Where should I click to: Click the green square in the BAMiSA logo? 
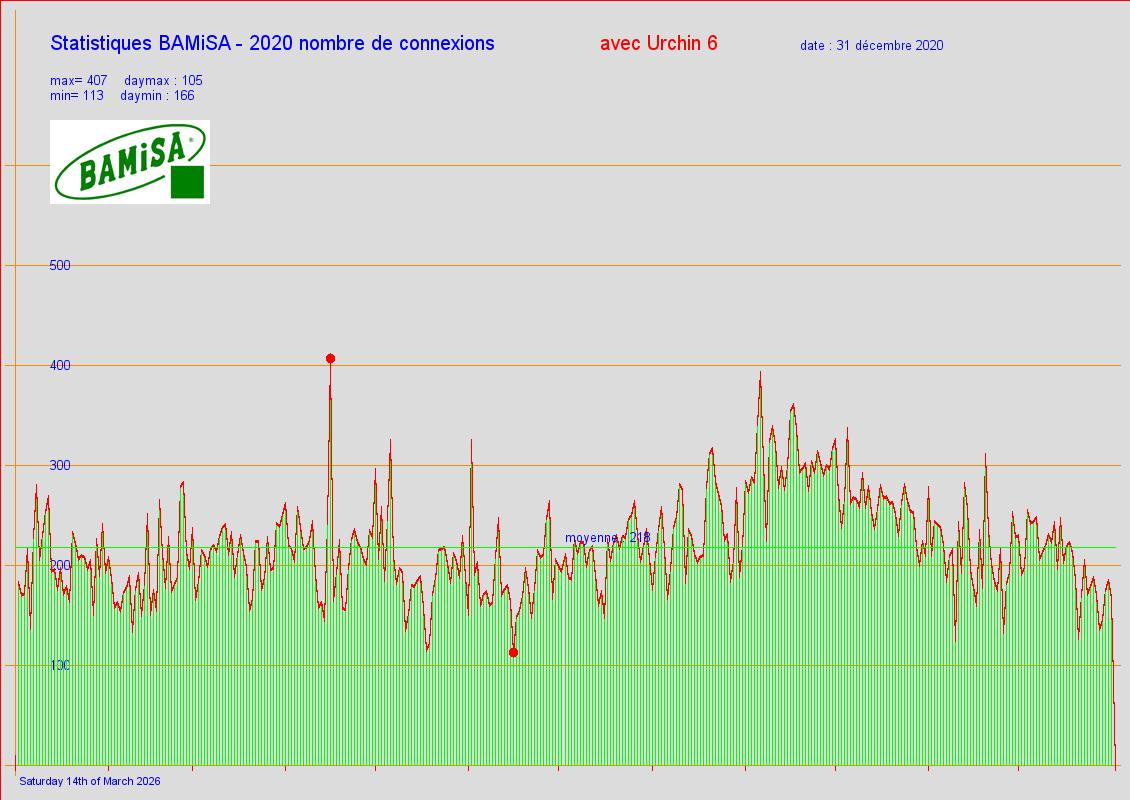point(187,182)
